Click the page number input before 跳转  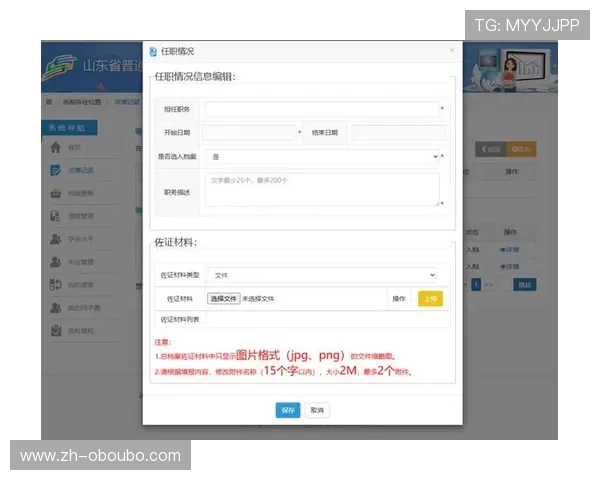pos(504,284)
